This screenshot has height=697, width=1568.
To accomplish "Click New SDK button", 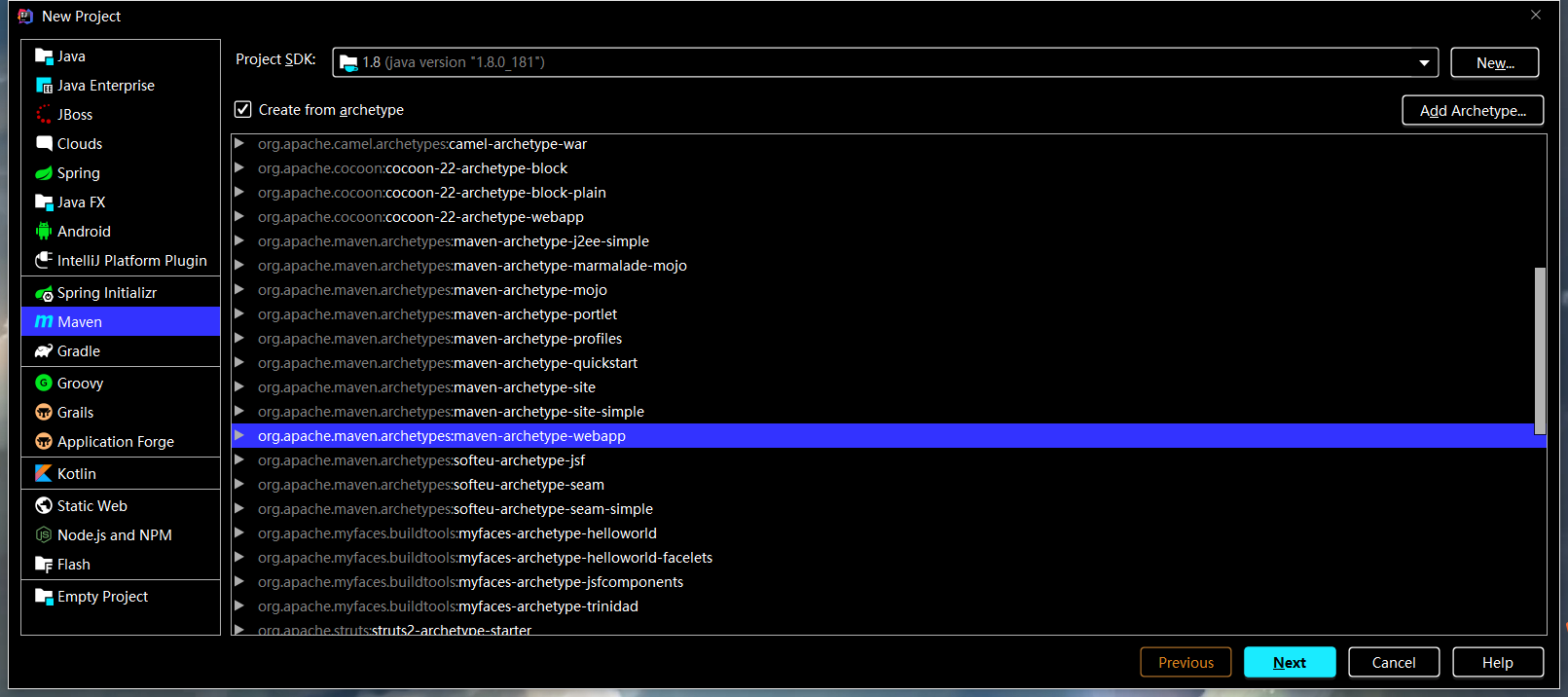I will 1495,62.
